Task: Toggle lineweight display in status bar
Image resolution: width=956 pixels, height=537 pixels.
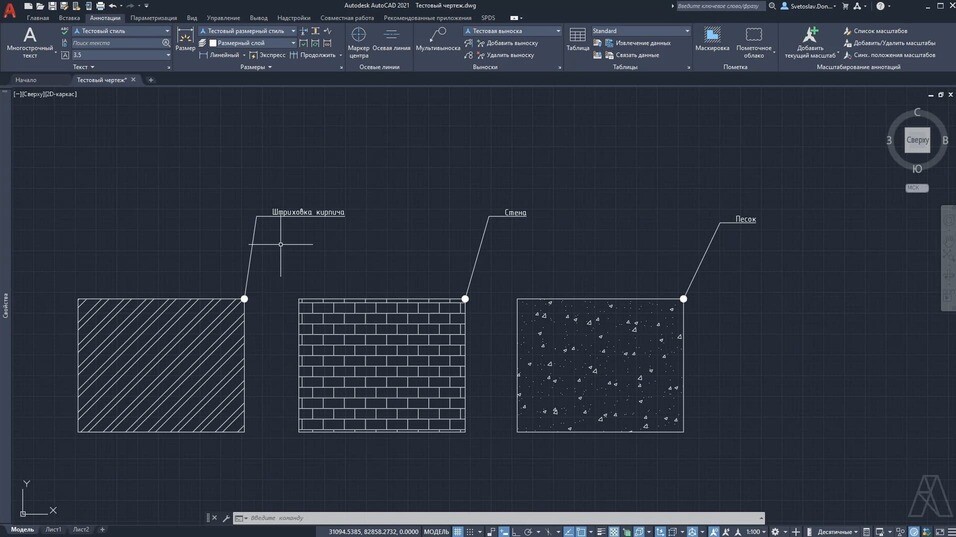Action: [x=601, y=532]
